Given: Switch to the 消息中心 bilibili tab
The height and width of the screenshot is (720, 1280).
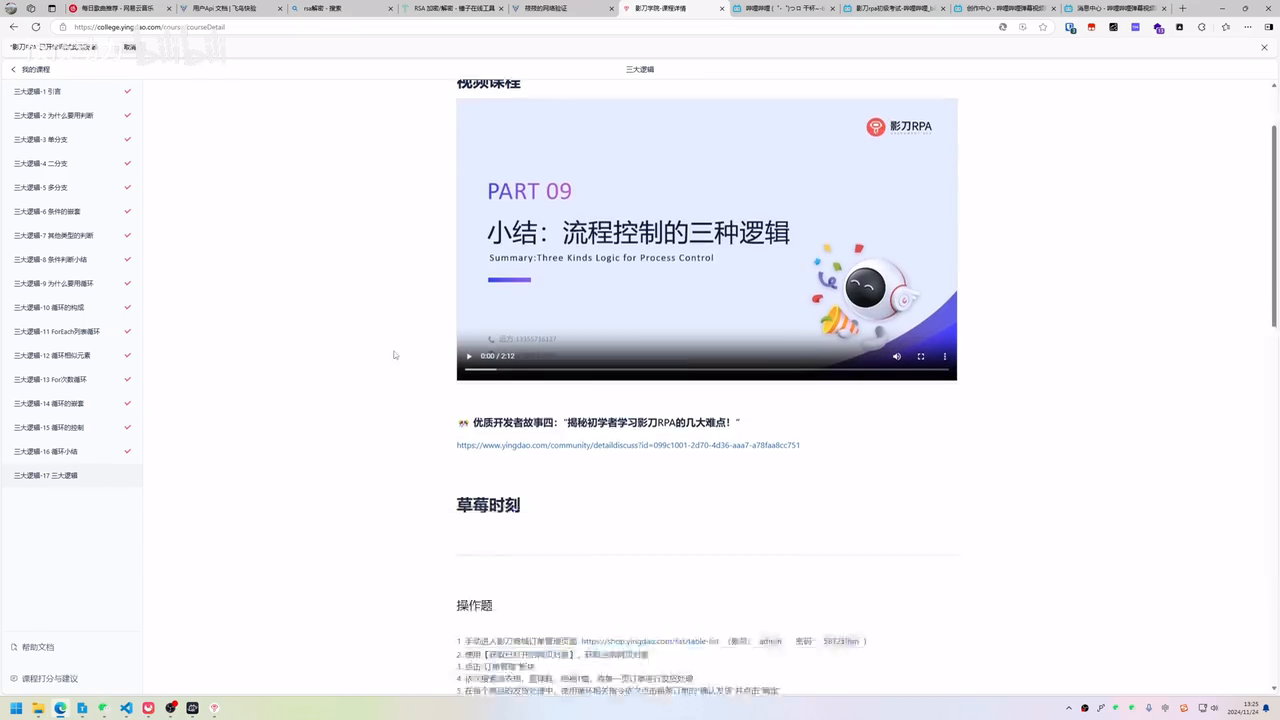Looking at the screenshot, I should click(1115, 8).
